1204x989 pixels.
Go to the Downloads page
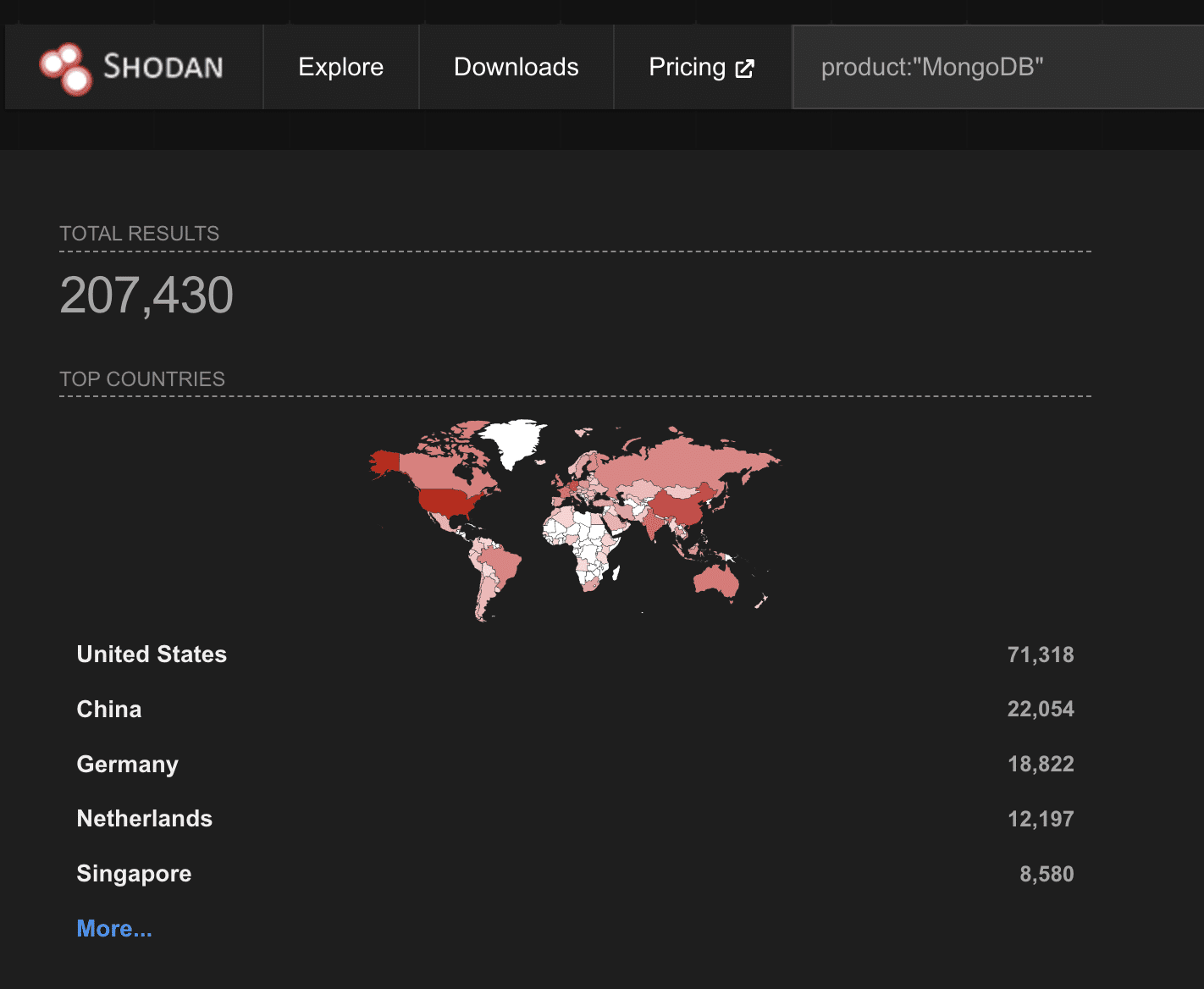(516, 67)
